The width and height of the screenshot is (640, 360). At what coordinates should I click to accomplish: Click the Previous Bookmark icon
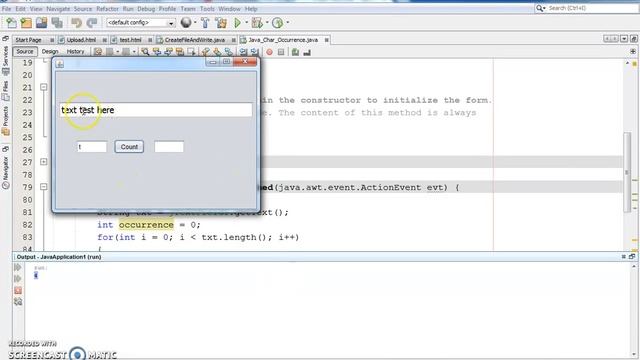pos(205,52)
